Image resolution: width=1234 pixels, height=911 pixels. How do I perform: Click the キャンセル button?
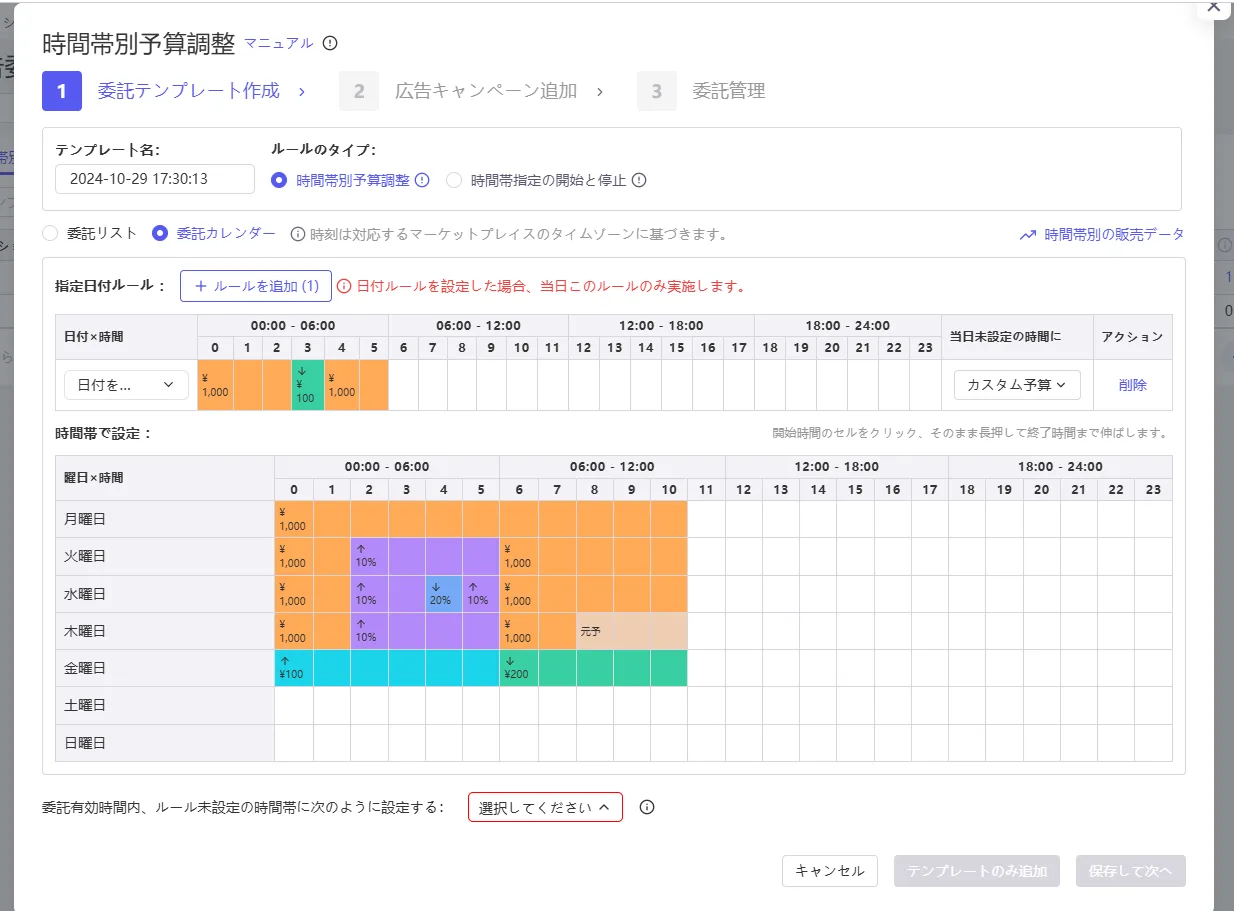(x=830, y=871)
